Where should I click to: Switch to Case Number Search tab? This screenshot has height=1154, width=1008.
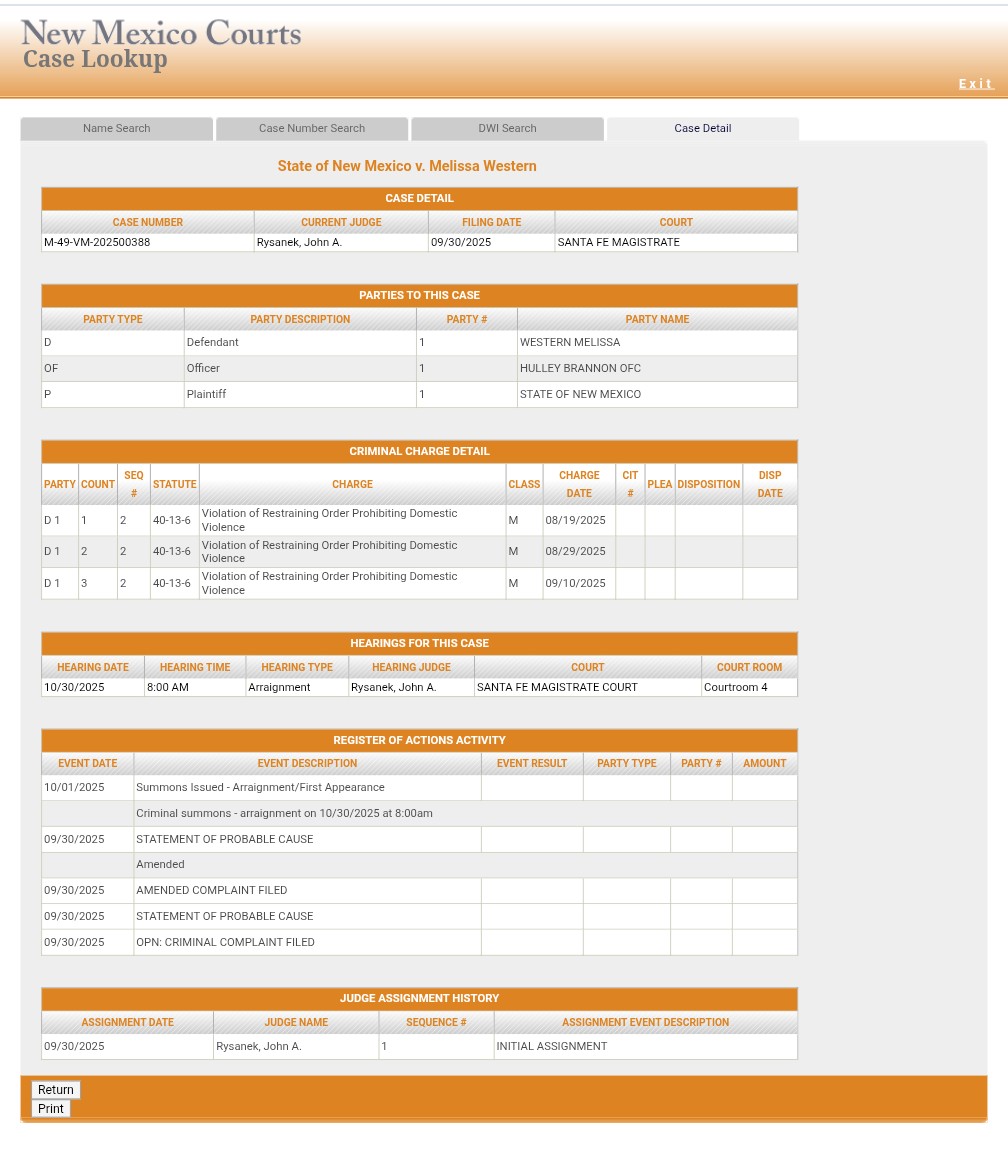click(x=311, y=128)
